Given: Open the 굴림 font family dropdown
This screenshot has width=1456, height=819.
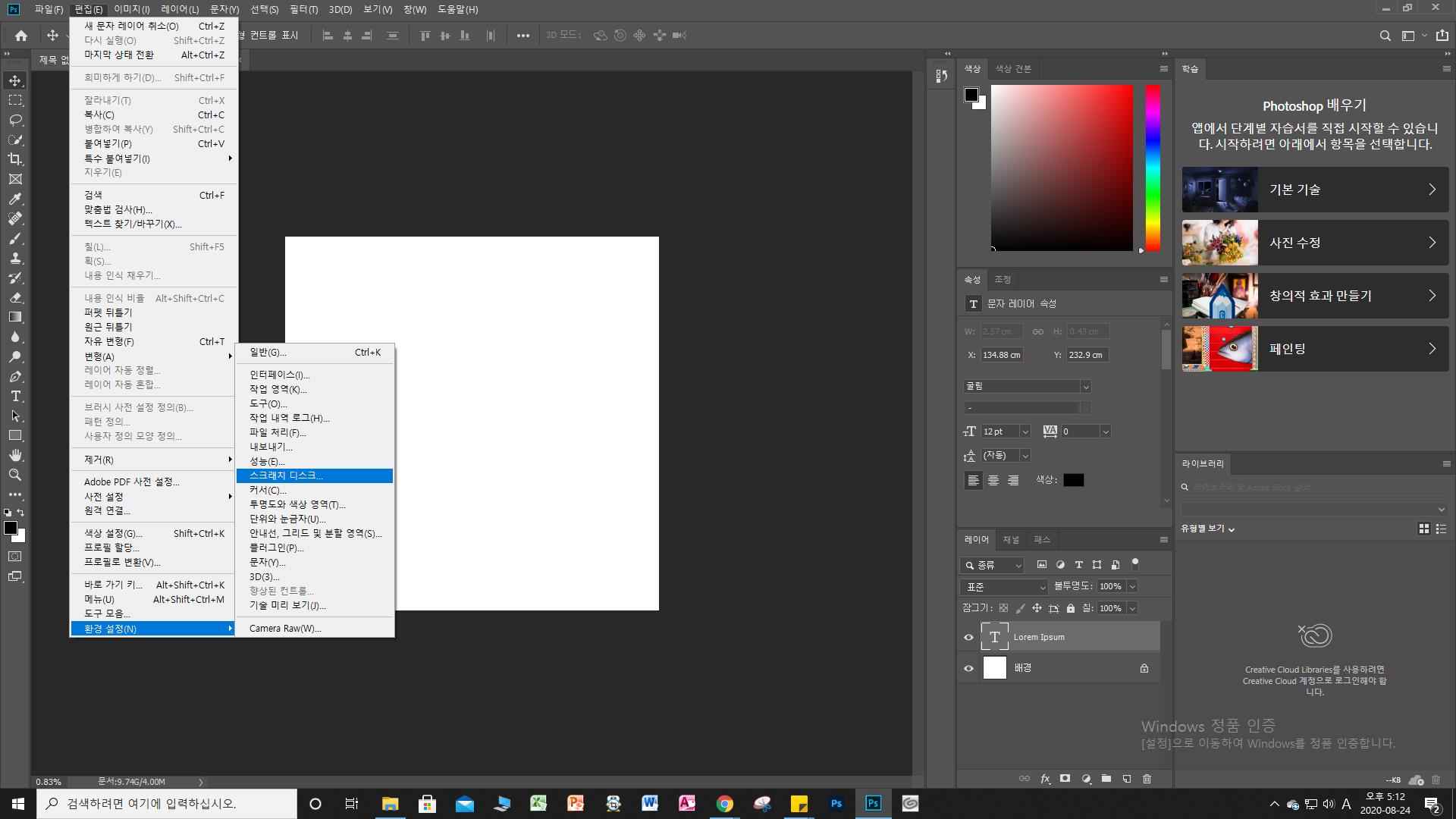Looking at the screenshot, I should click(1085, 387).
